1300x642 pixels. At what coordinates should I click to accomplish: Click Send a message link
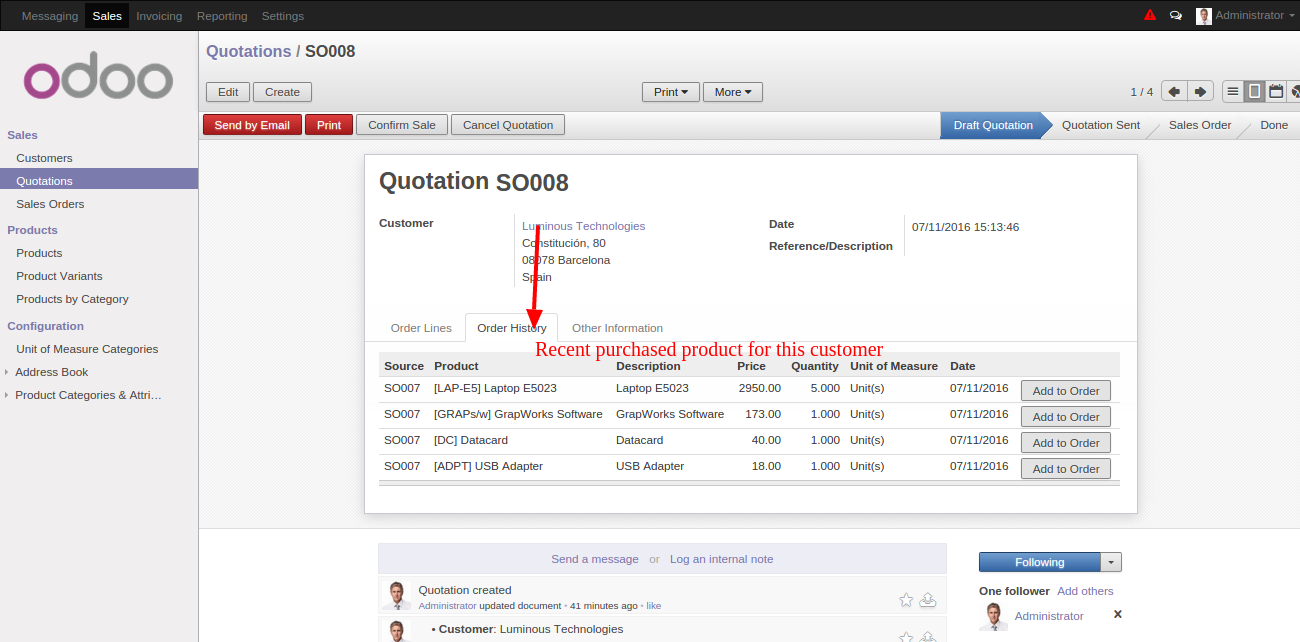coord(595,559)
